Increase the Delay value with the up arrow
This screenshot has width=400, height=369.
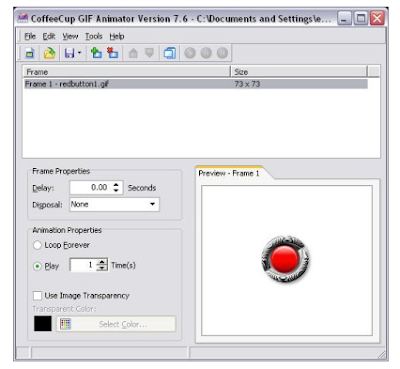coord(116,184)
